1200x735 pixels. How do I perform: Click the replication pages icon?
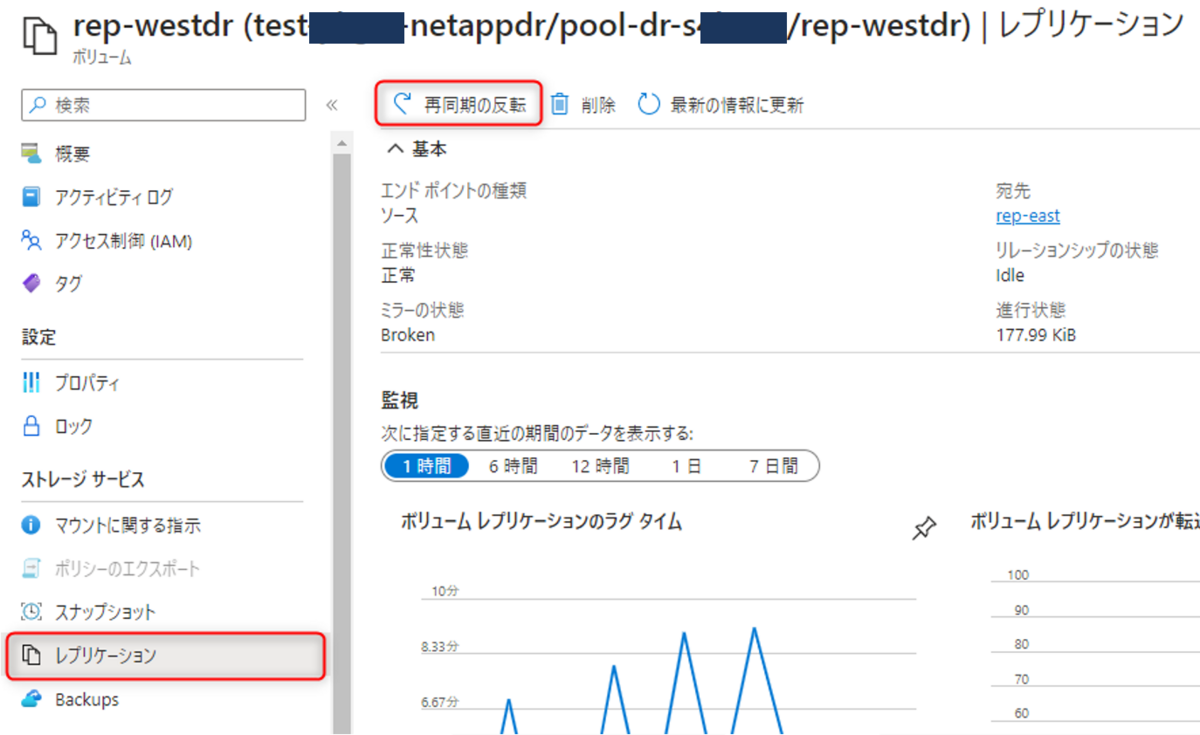pos(32,656)
